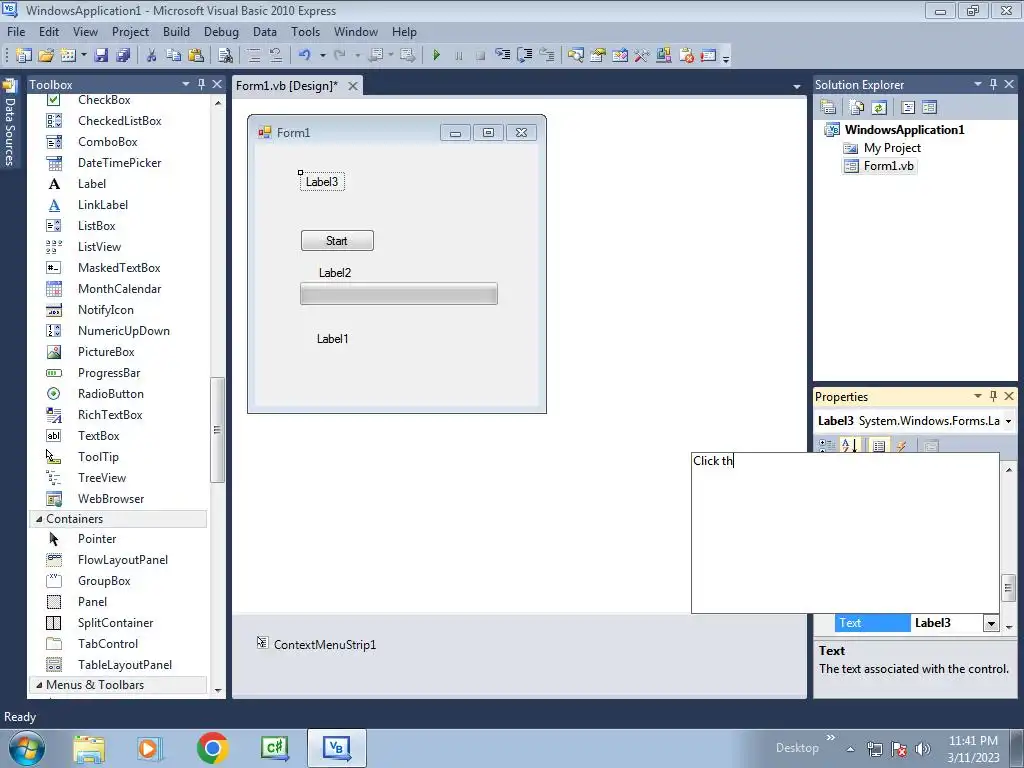Select the WebBrowser control in Toolbox
This screenshot has height=768, width=1024.
point(111,499)
